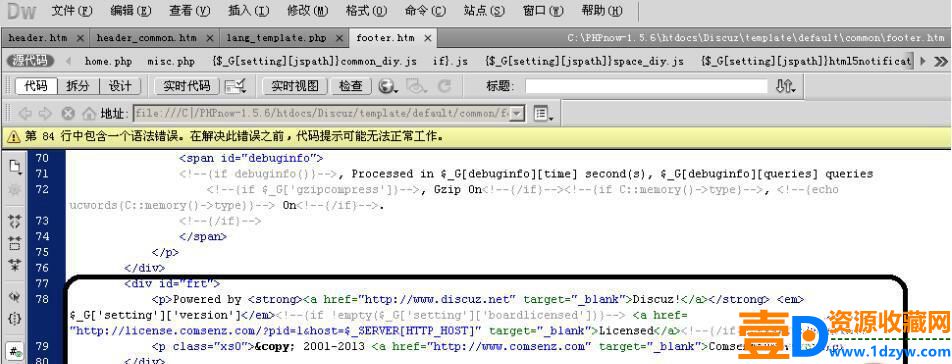Open the 编辑(E) menu
Screen dimensions: 952x364
131,11
